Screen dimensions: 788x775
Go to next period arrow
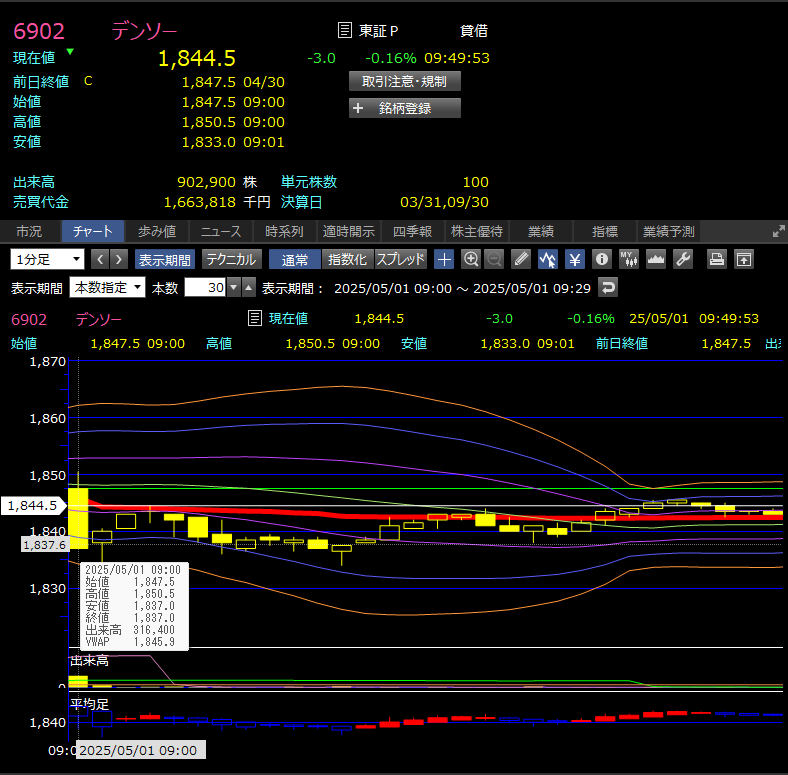coord(119,259)
